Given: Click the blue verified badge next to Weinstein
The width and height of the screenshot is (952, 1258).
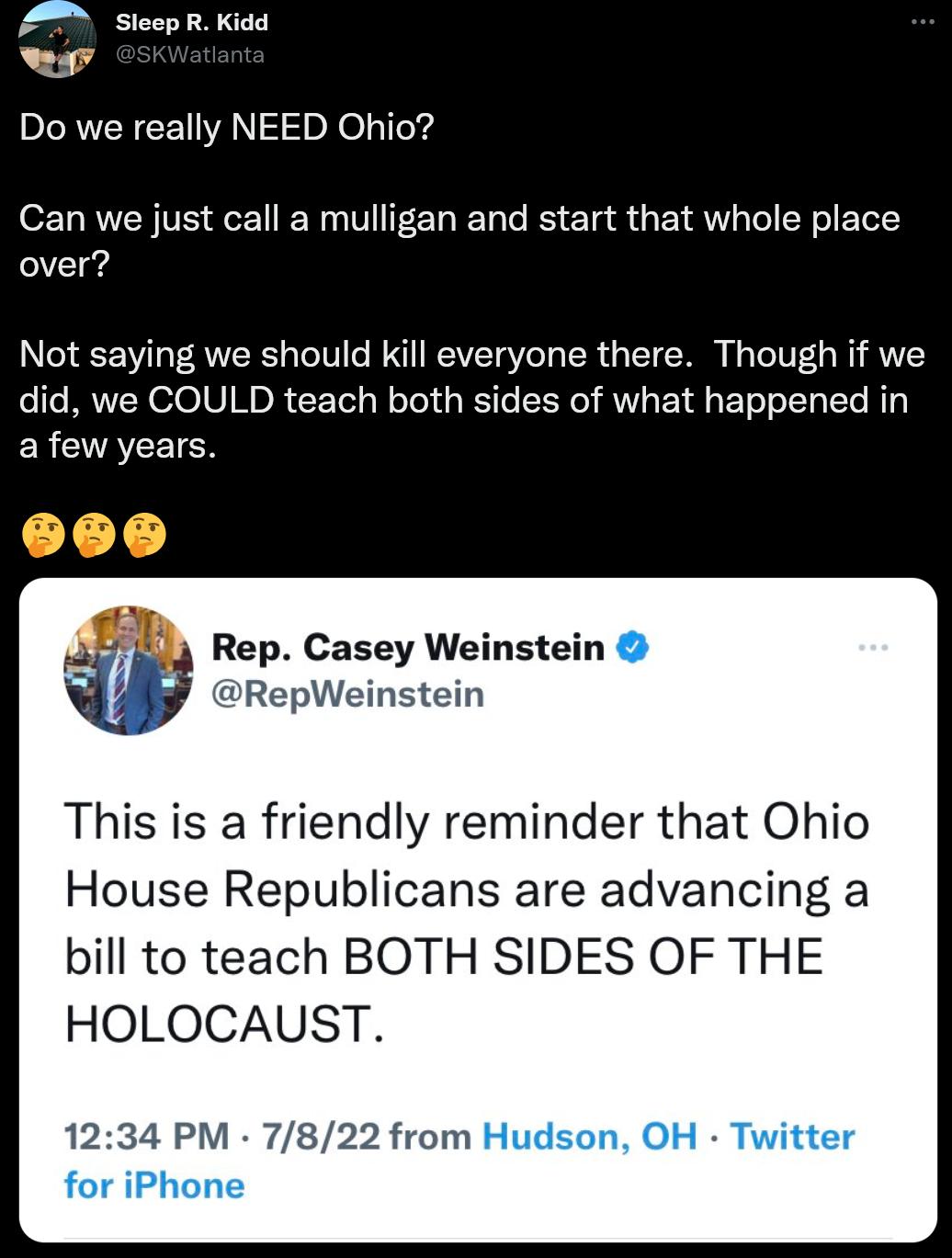Looking at the screenshot, I should coord(632,646).
